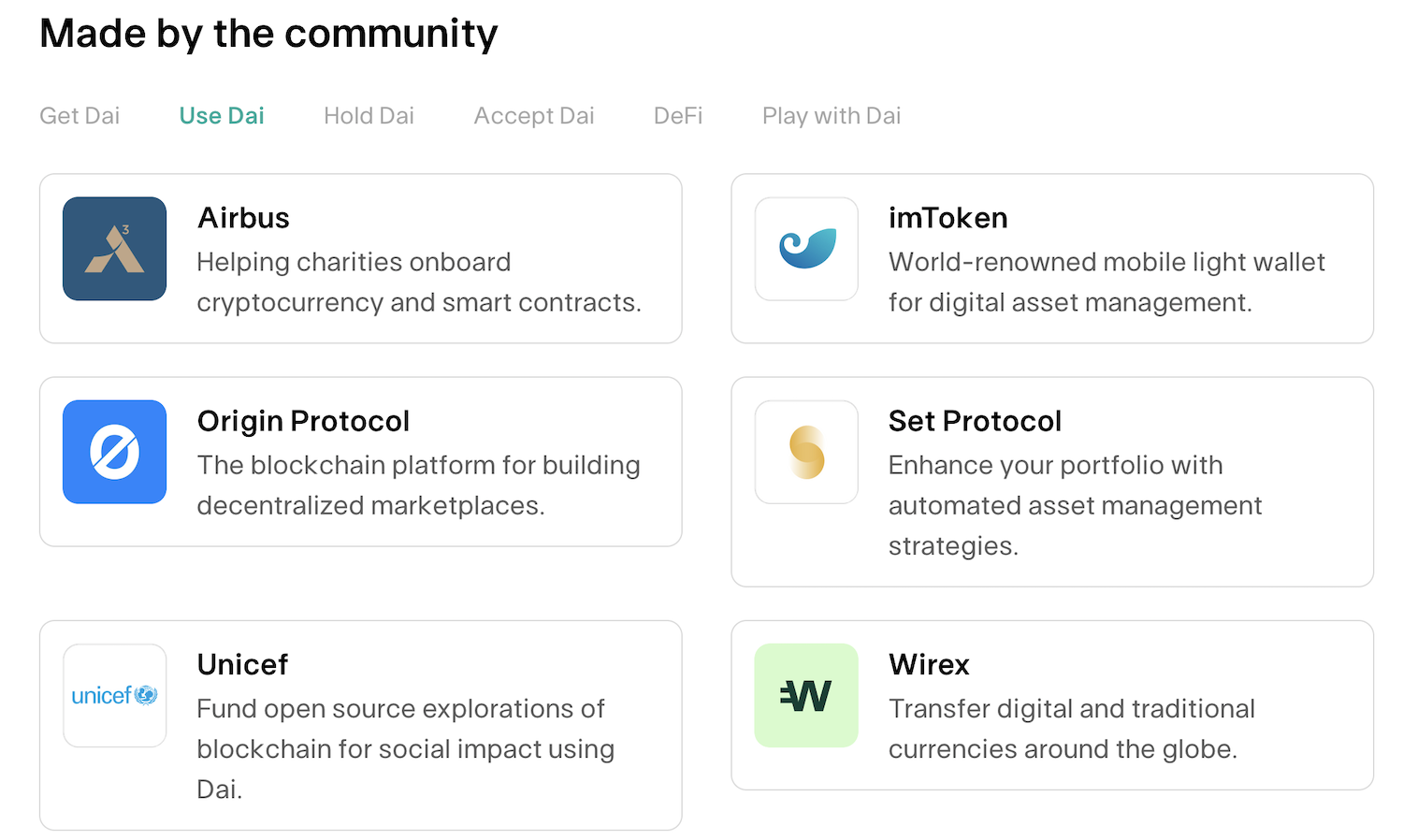This screenshot has width=1403, height=840.
Task: Click the Wirex green W icon
Action: (x=806, y=695)
